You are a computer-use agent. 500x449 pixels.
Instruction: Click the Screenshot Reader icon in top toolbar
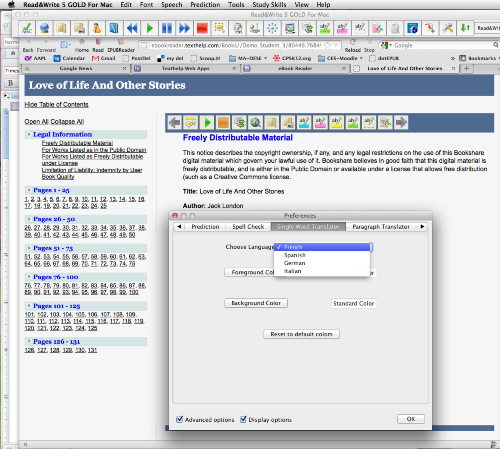(219, 28)
